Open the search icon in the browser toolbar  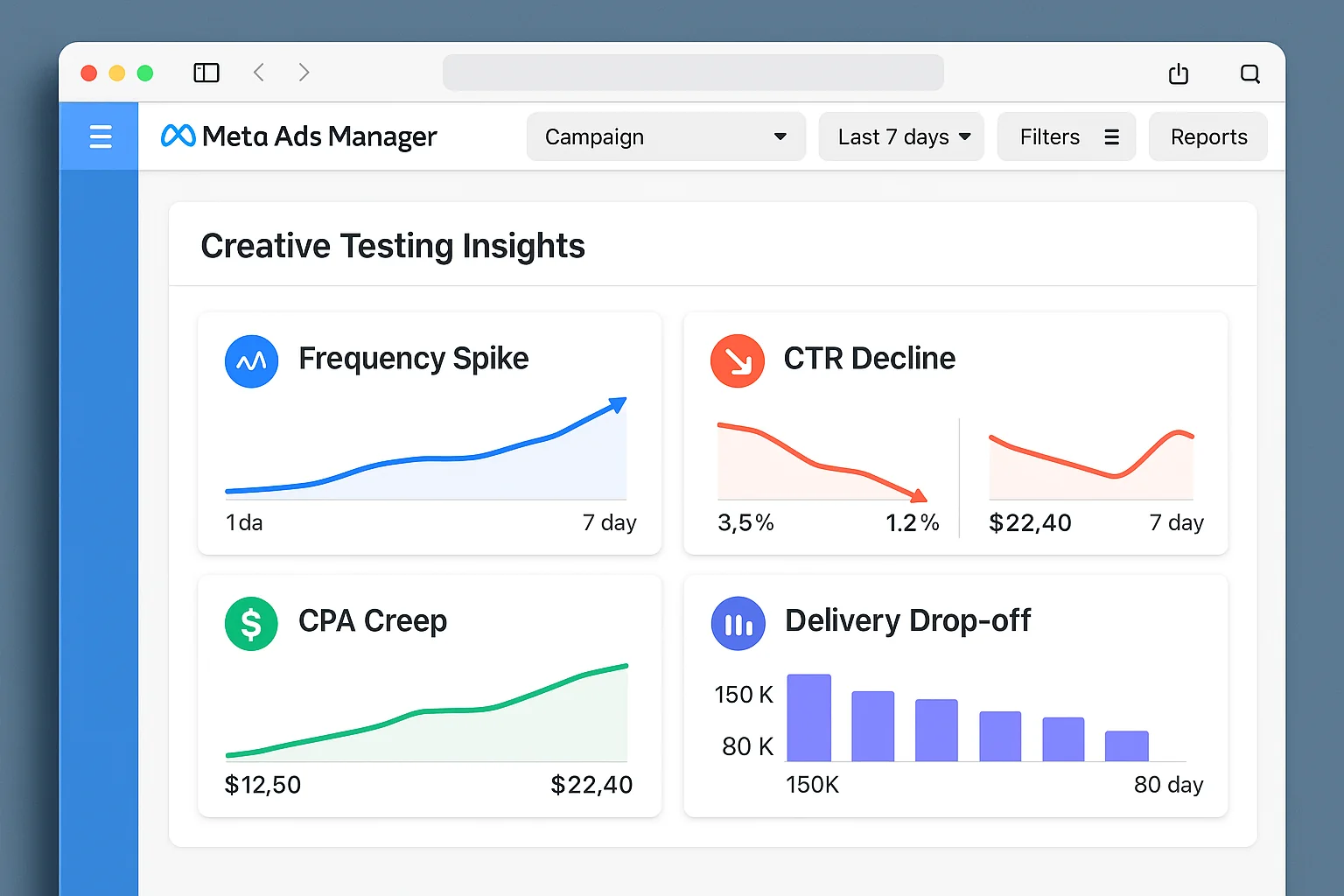tap(1249, 73)
